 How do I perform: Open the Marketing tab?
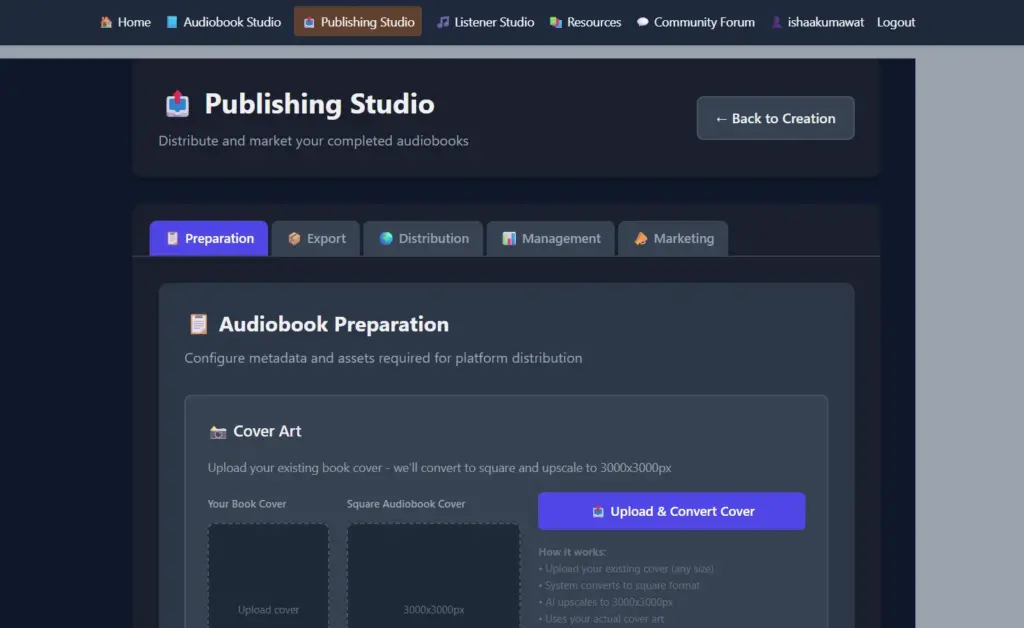tap(673, 238)
